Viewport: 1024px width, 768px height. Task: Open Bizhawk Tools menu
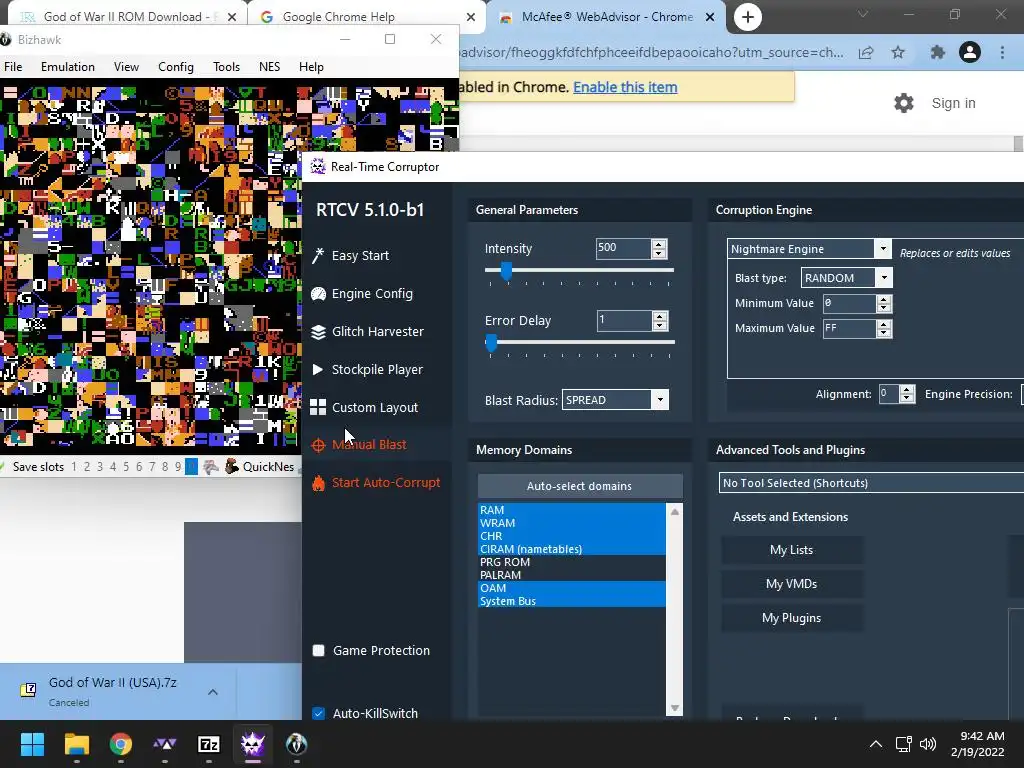[x=226, y=67]
